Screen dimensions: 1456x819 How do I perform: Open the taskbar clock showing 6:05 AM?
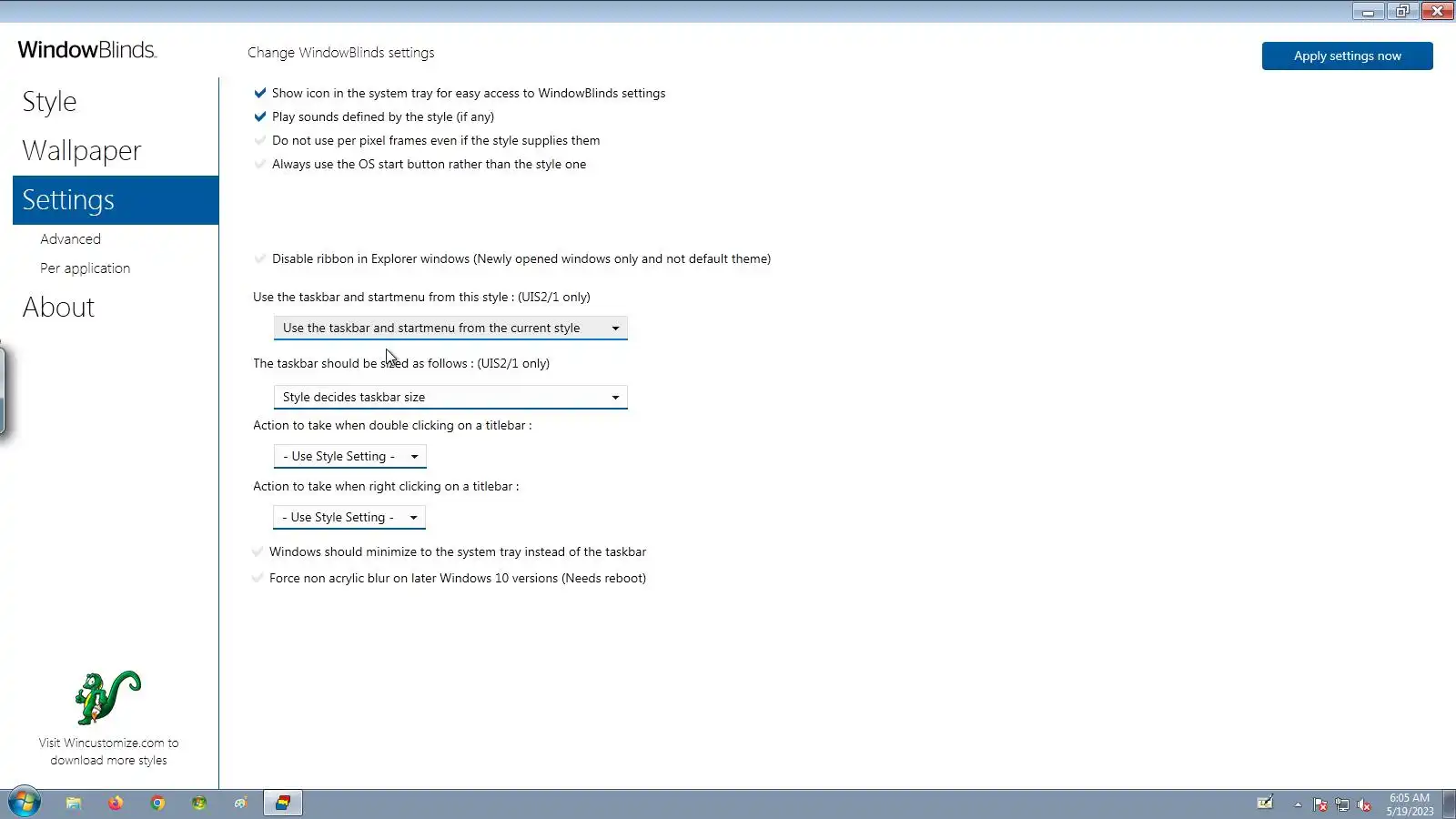coord(1410,804)
